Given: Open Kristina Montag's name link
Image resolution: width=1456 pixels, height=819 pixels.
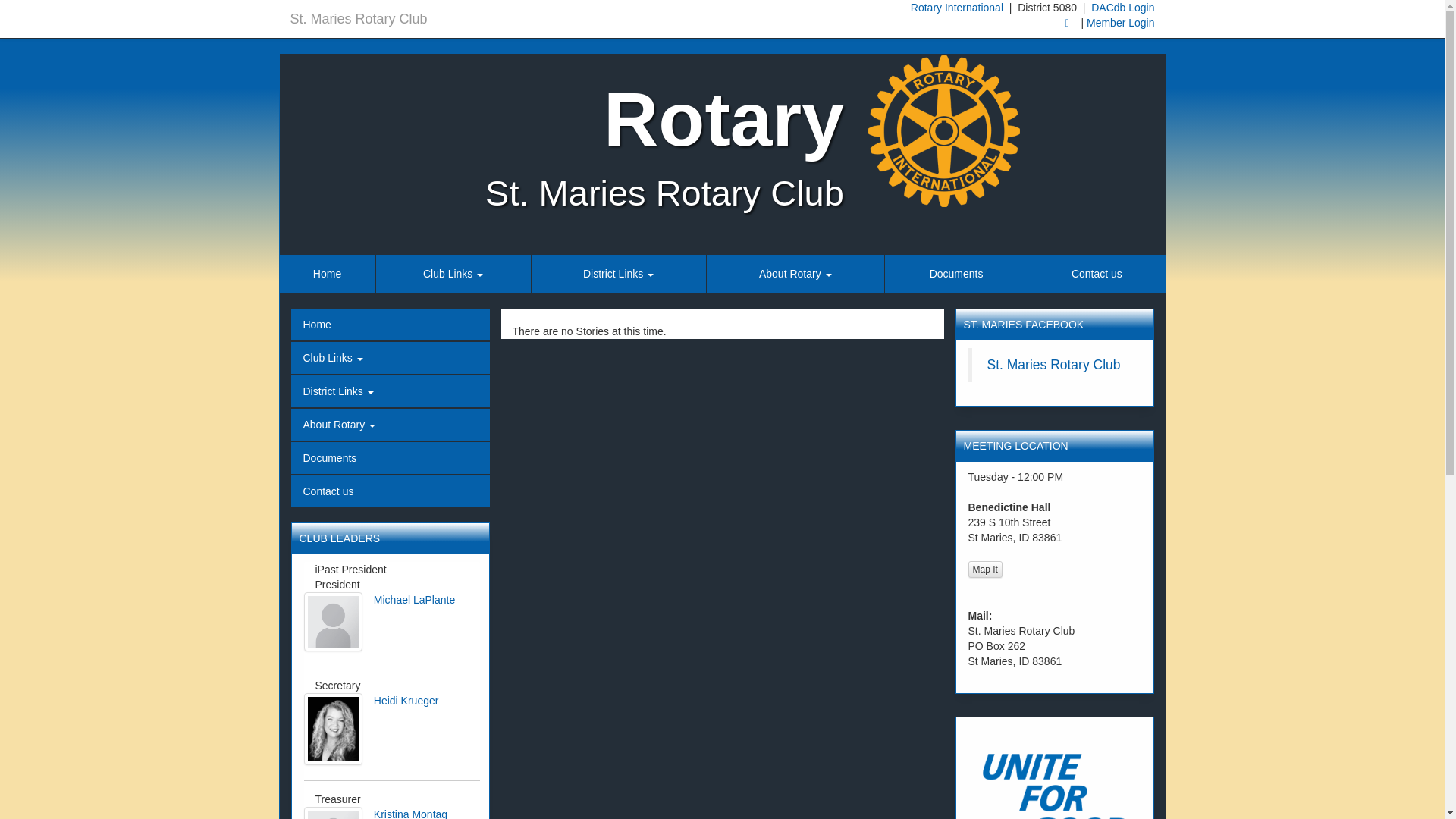Looking at the screenshot, I should pyautogui.click(x=410, y=814).
